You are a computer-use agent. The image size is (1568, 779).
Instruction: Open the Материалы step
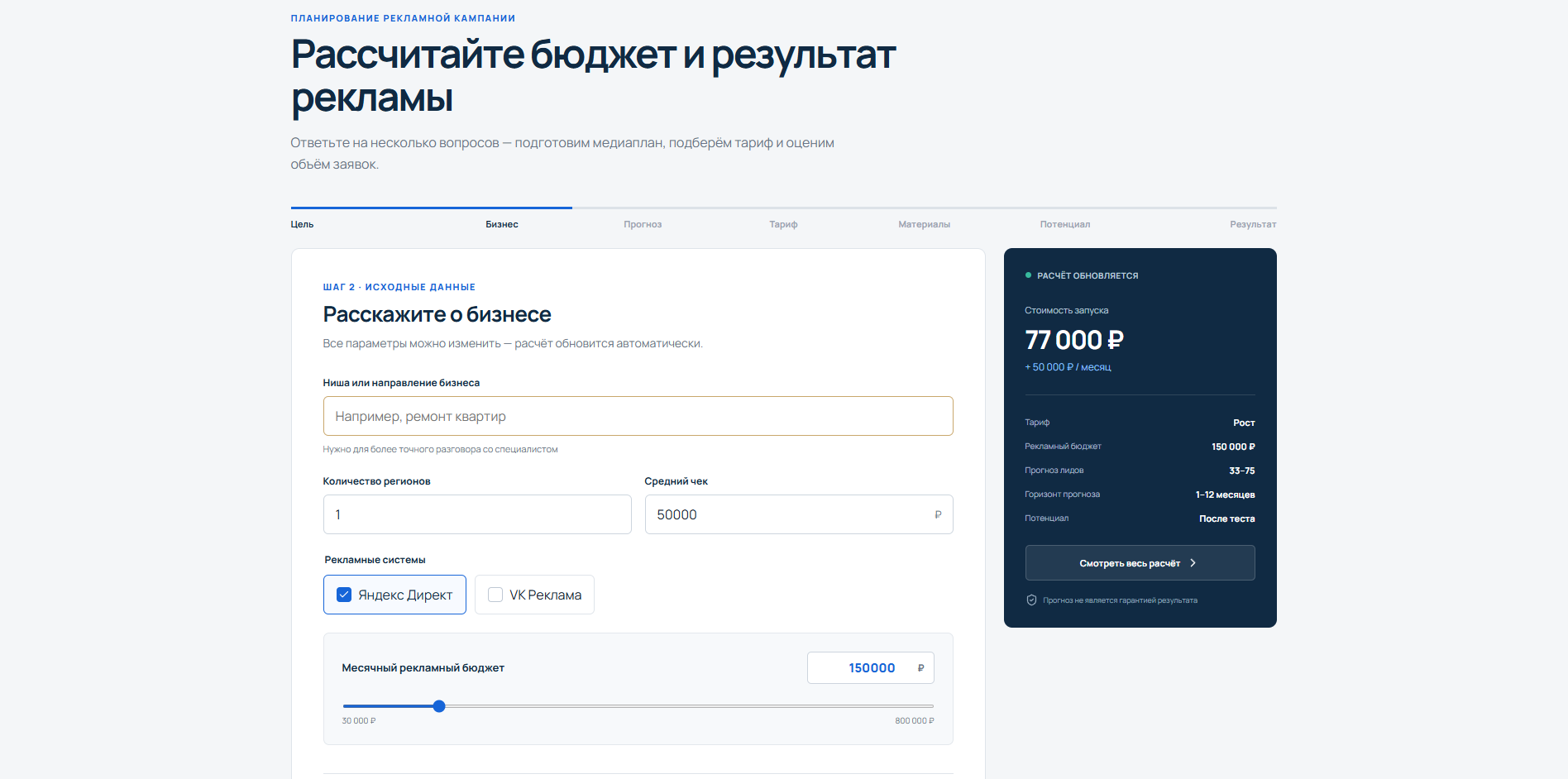(924, 224)
